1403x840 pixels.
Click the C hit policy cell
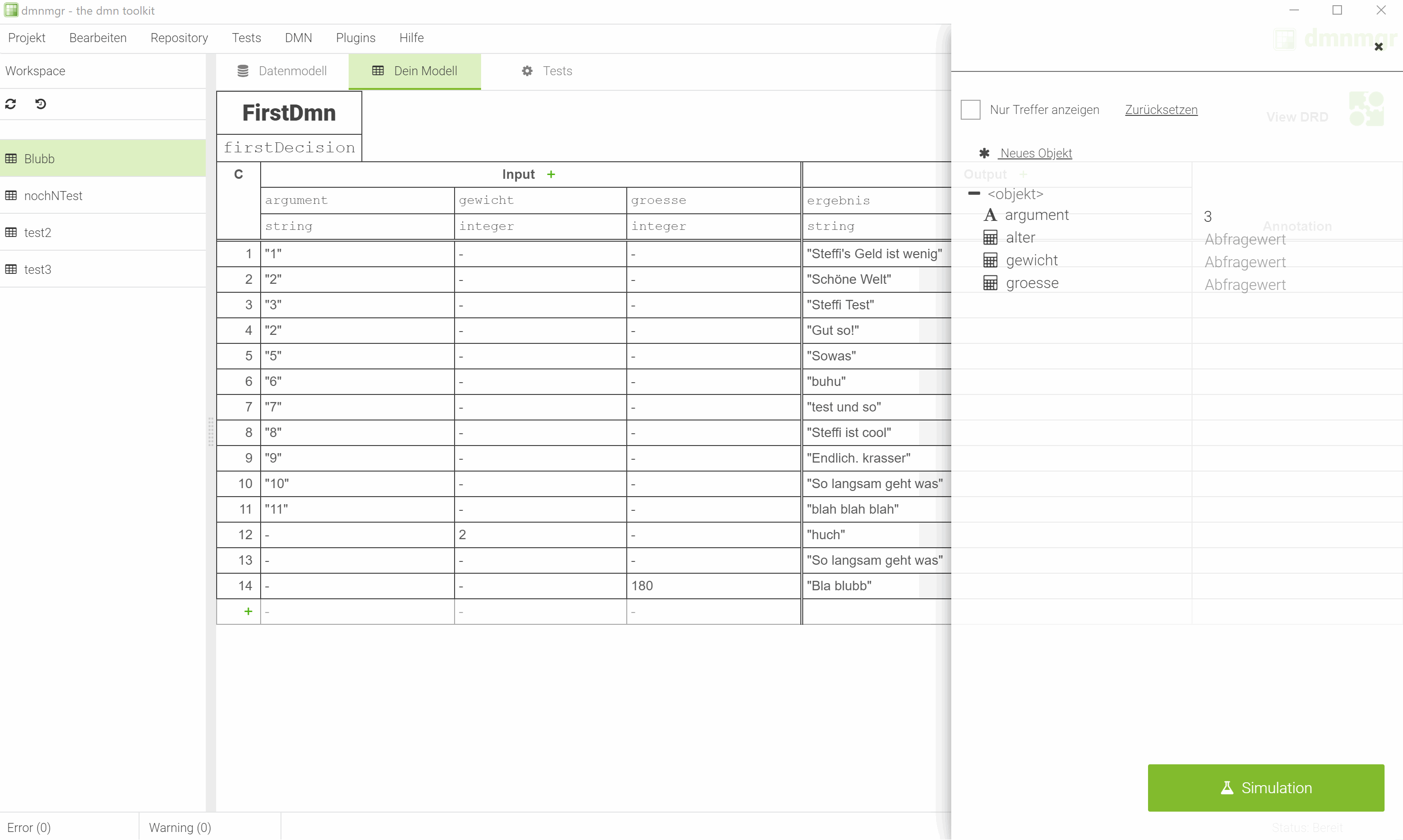[238, 175]
